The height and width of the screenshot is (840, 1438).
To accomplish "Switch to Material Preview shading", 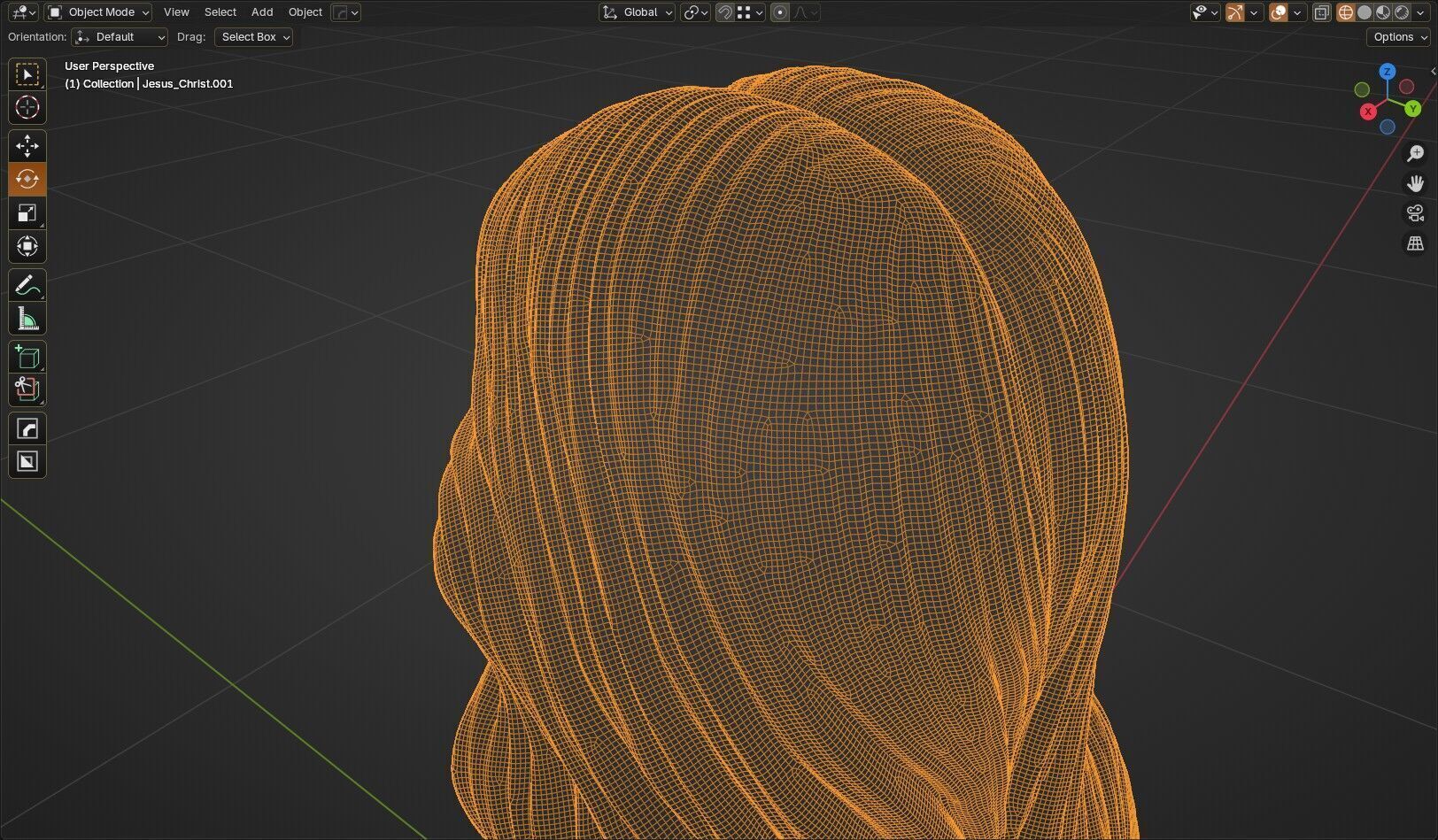I will [1383, 12].
